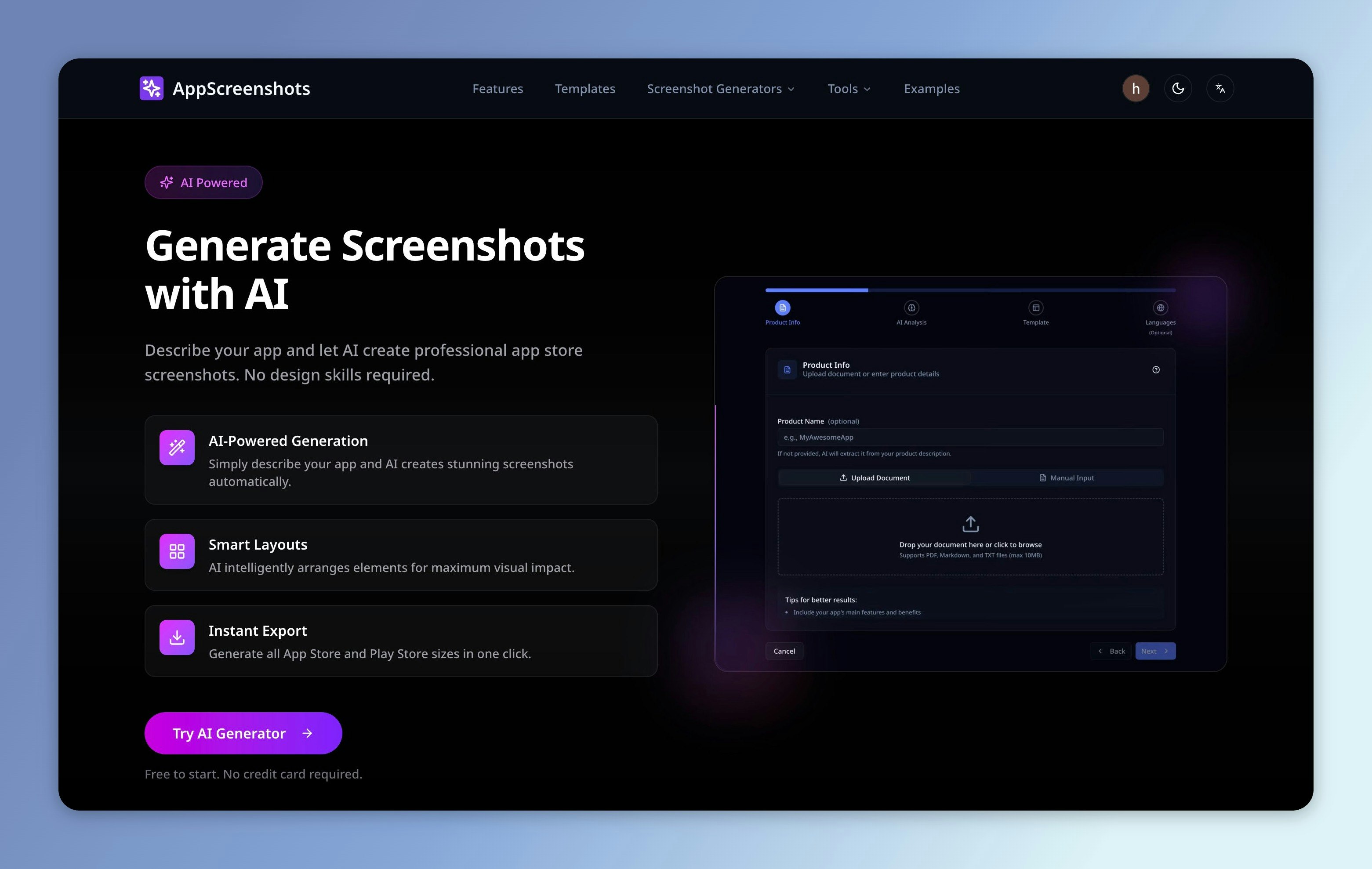1372x869 pixels.
Task: Expand the Screenshot Generators dropdown
Action: pos(720,89)
